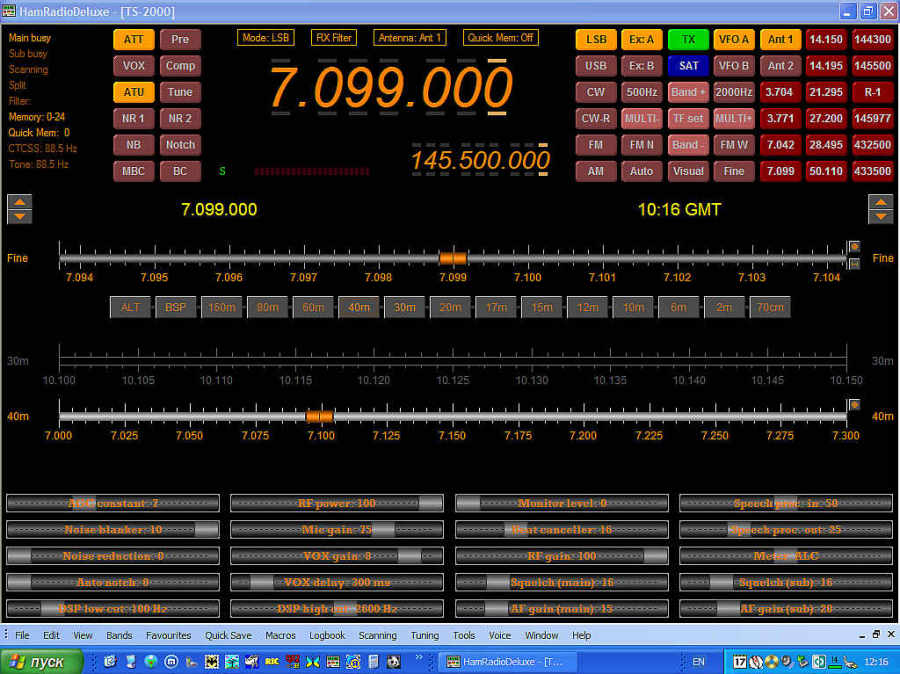The image size is (900, 674).
Task: Click the 30m band scale bar
Action: tap(453, 361)
